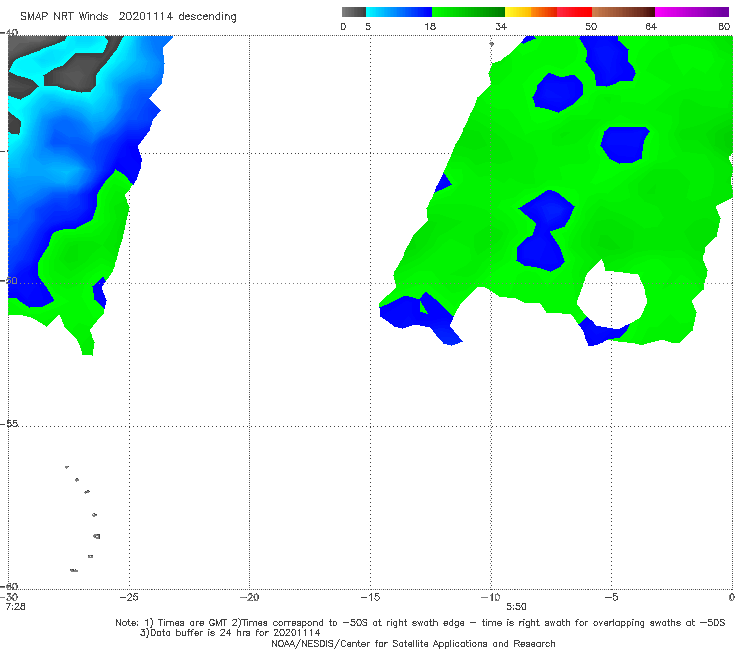
Task: Click the '-55' latitude axis label
Action: pyautogui.click(x=9, y=424)
